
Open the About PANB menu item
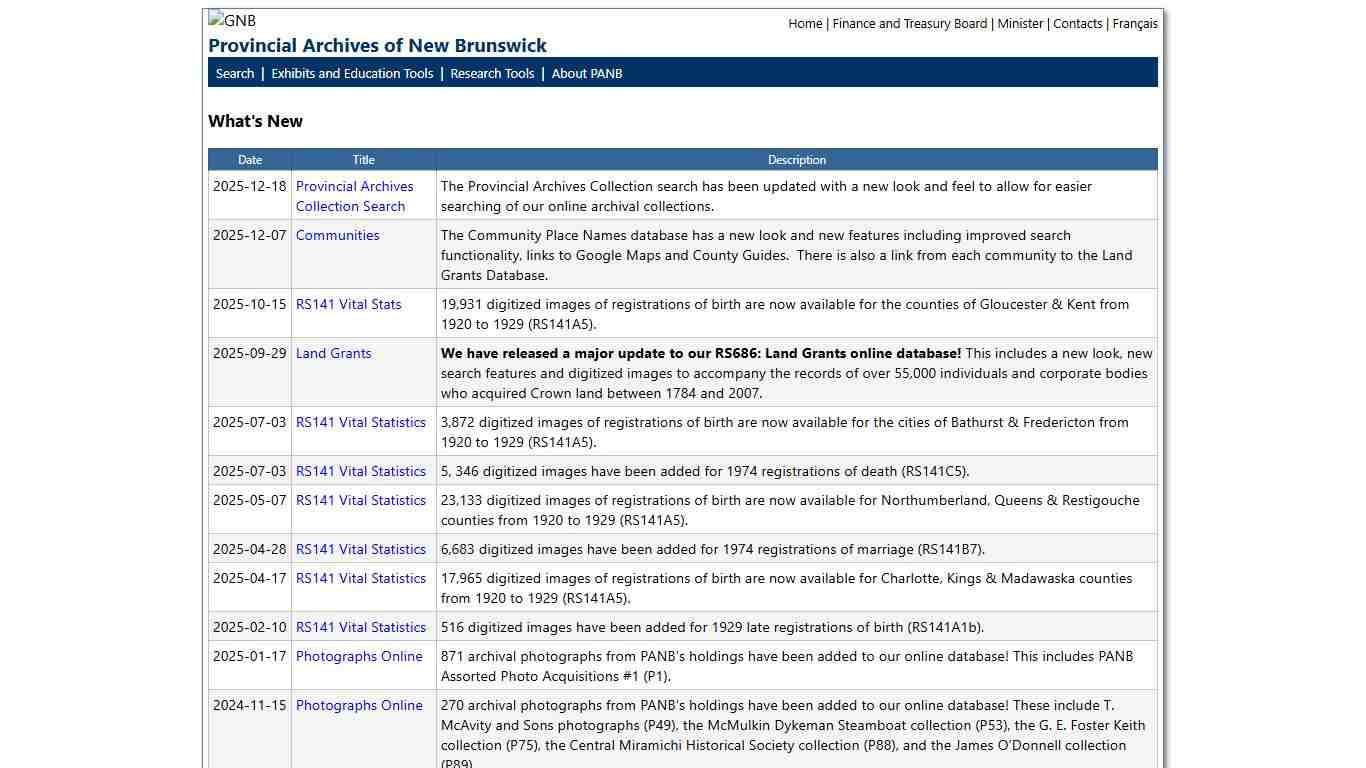(x=587, y=73)
